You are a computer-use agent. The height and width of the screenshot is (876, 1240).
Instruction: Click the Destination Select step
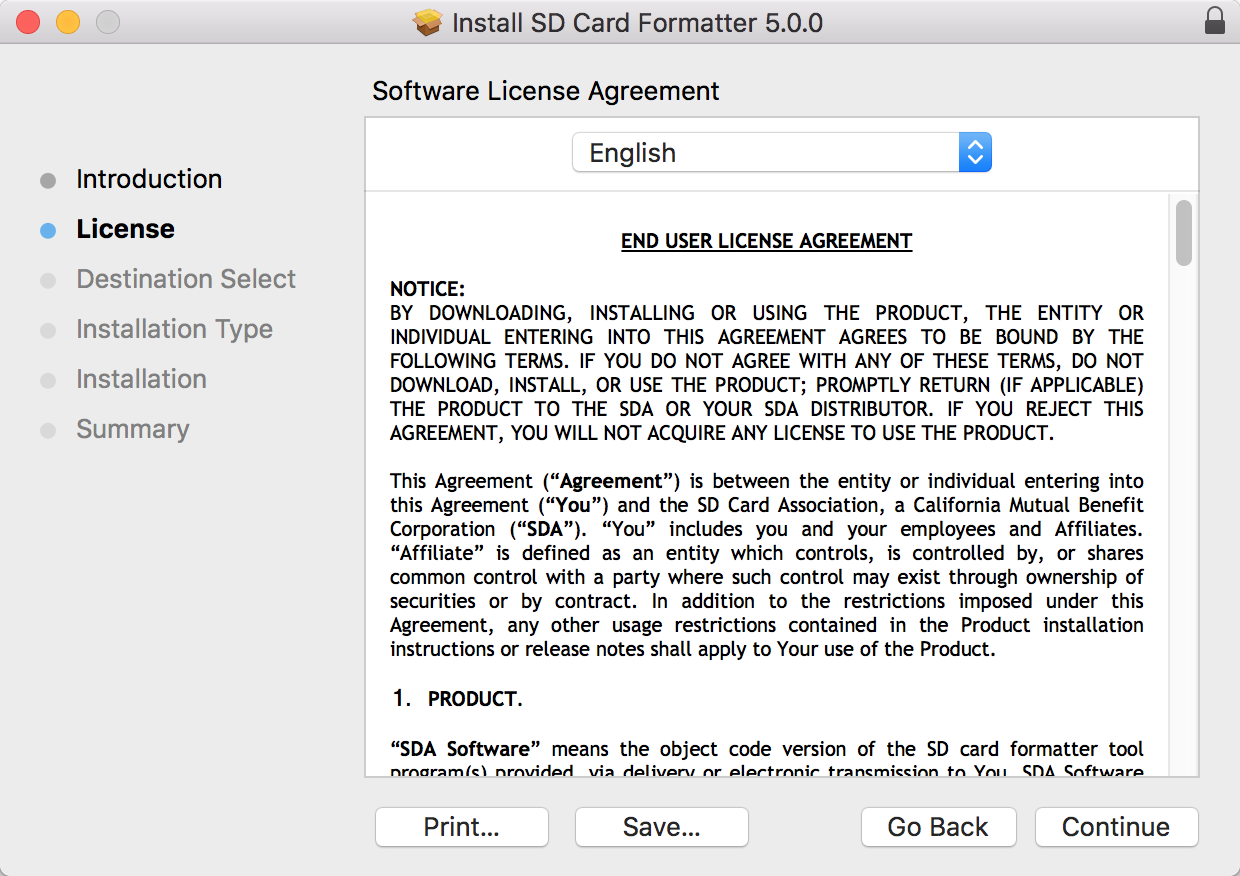click(x=186, y=279)
